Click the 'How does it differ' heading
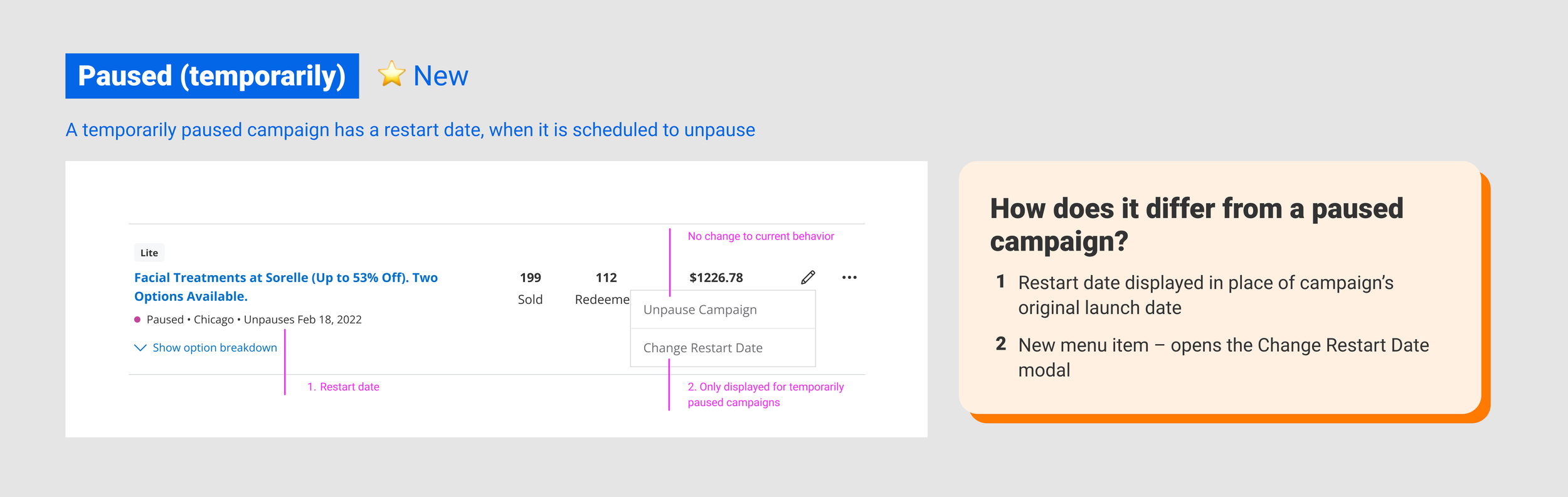This screenshot has height=497, width=1568. coord(1196,224)
